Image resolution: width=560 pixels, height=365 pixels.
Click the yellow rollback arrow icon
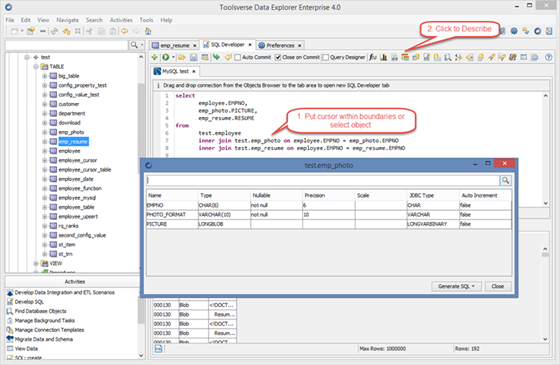coord(228,57)
